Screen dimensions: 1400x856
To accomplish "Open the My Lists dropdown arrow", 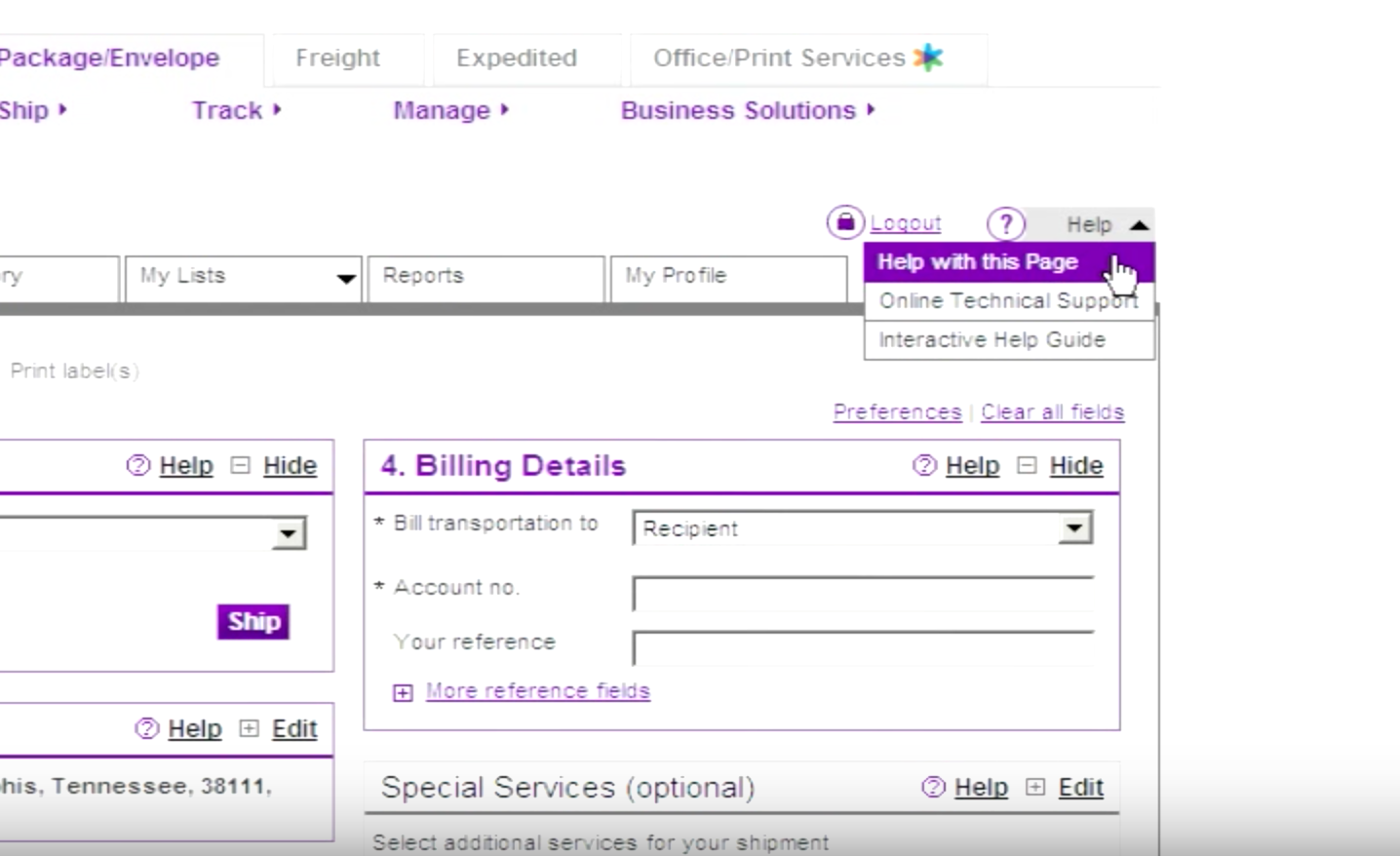I will coord(347,279).
